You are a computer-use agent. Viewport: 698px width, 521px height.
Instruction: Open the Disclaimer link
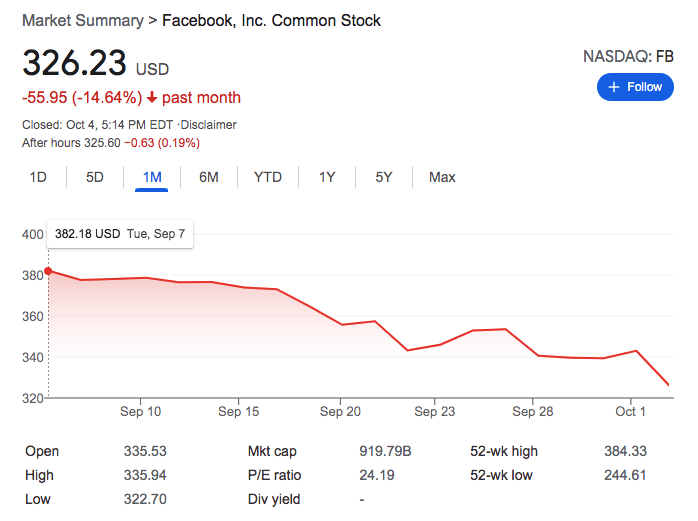coord(209,125)
